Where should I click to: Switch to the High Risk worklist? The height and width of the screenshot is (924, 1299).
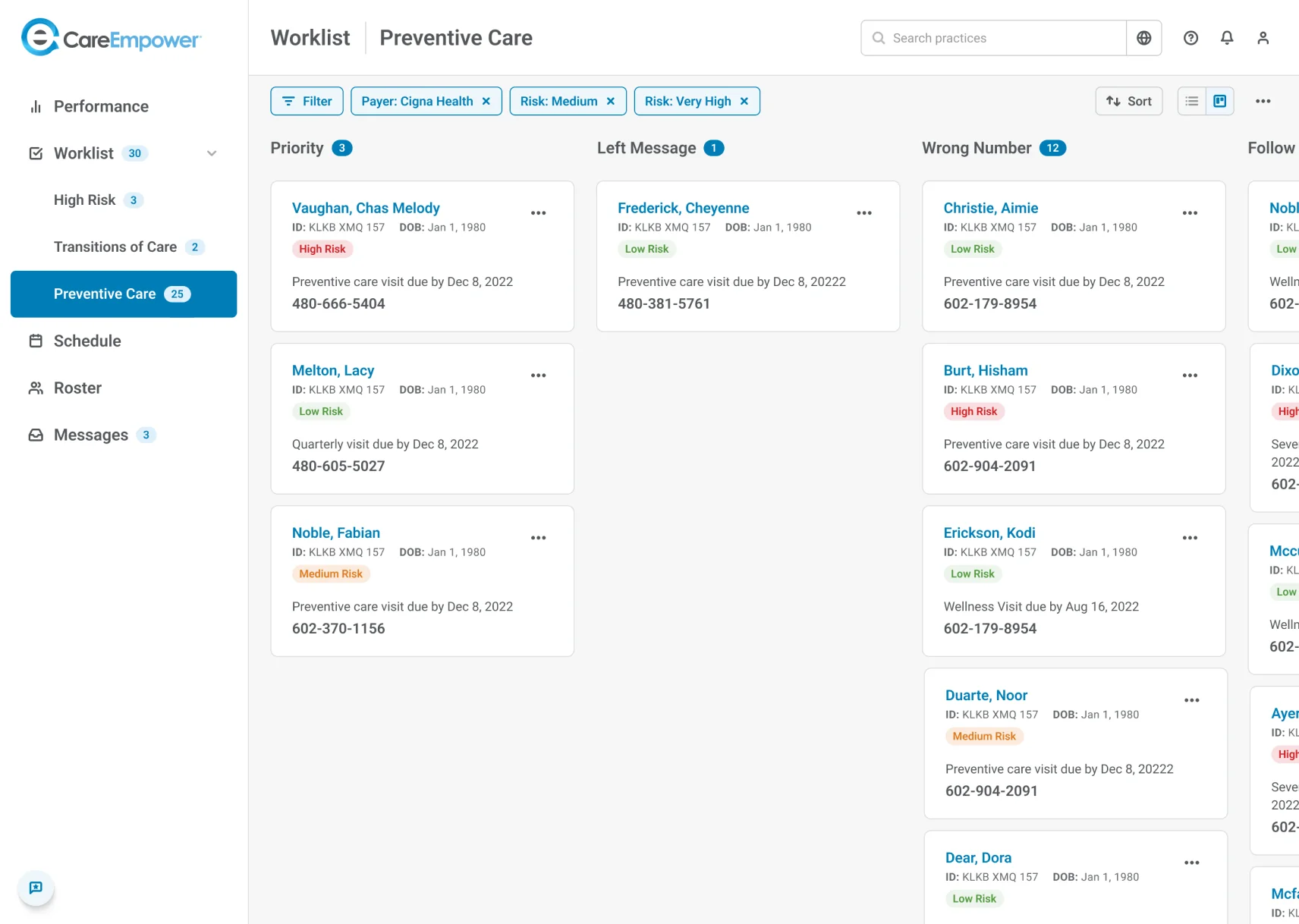pos(84,200)
